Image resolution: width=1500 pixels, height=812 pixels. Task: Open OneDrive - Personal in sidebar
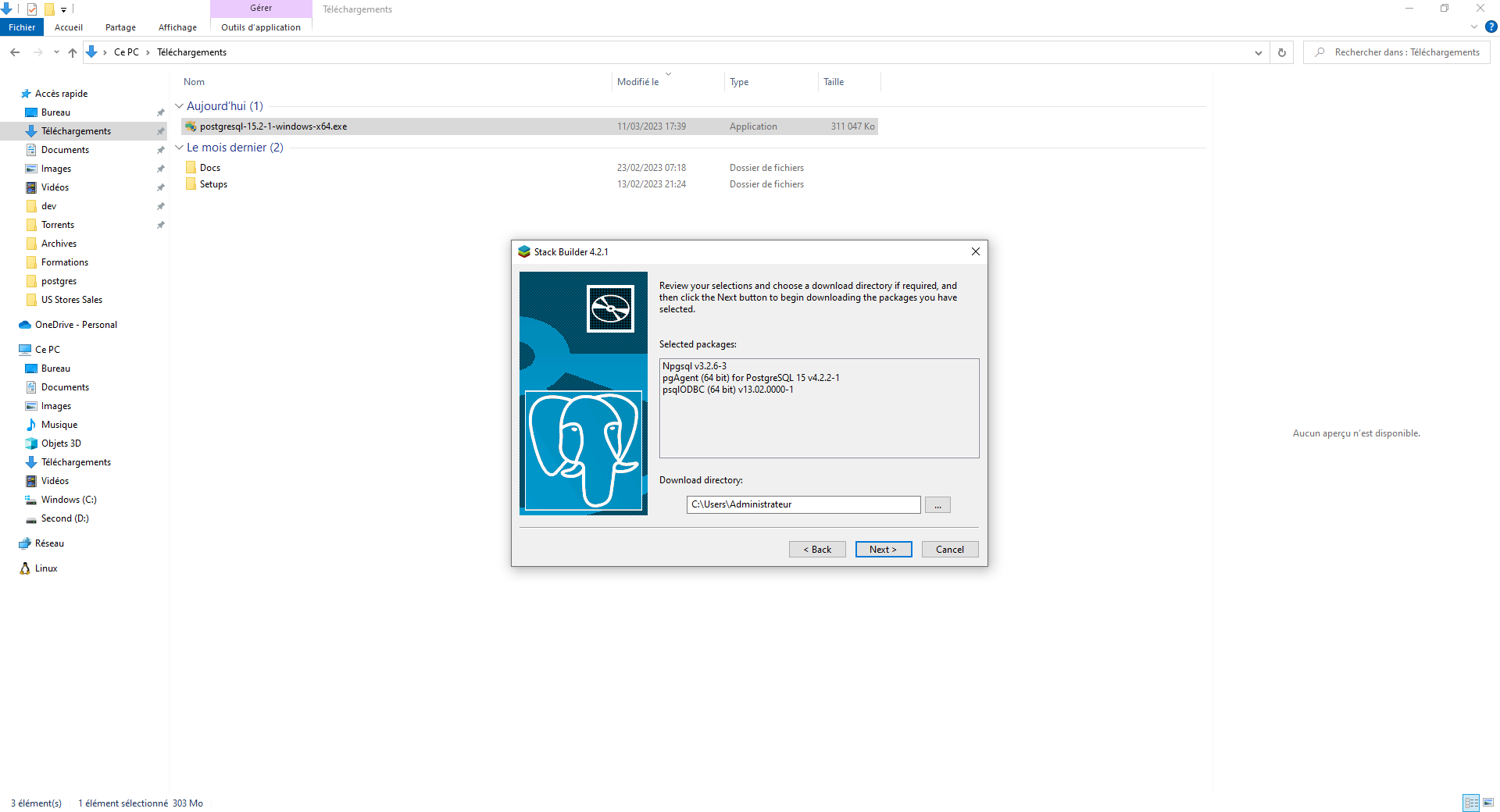76,325
